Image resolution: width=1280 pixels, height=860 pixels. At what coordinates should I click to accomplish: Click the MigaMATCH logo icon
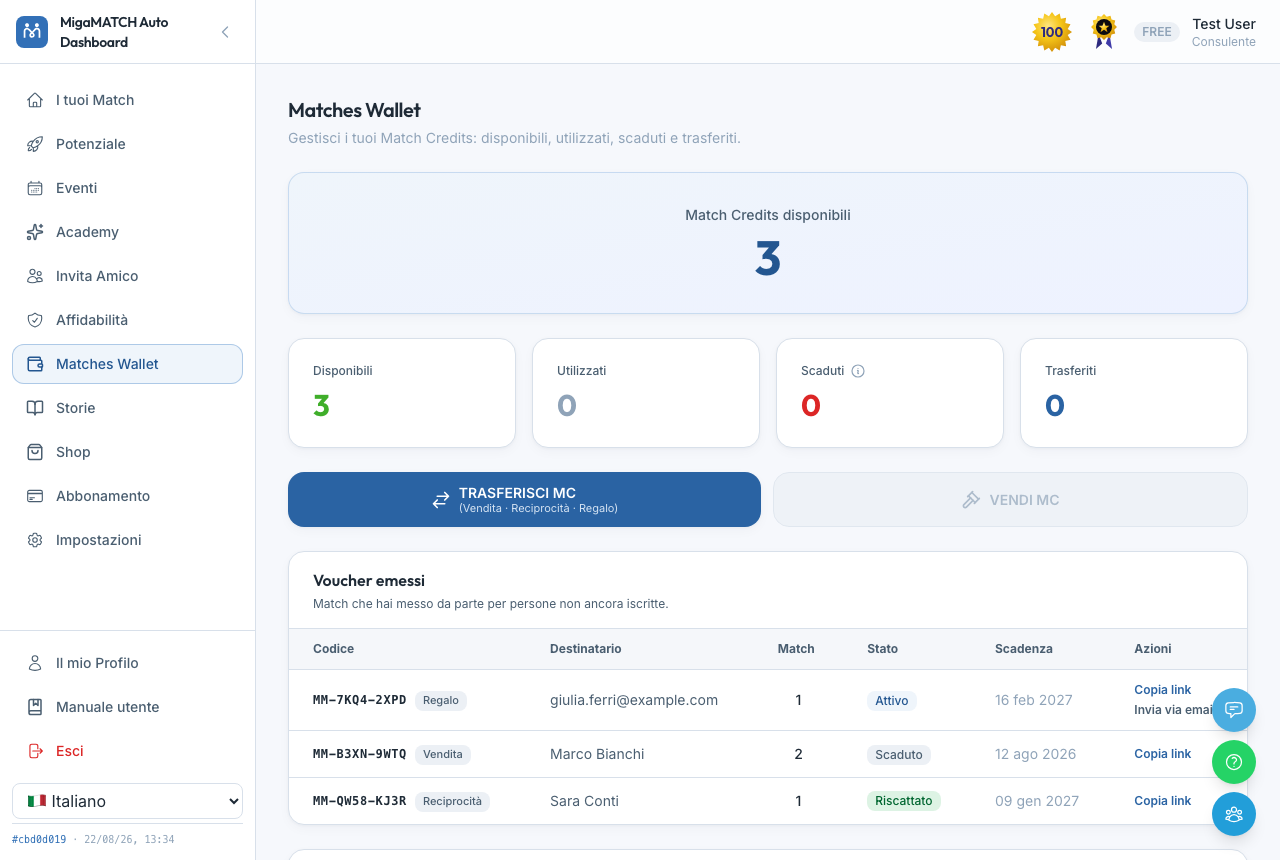point(32,32)
